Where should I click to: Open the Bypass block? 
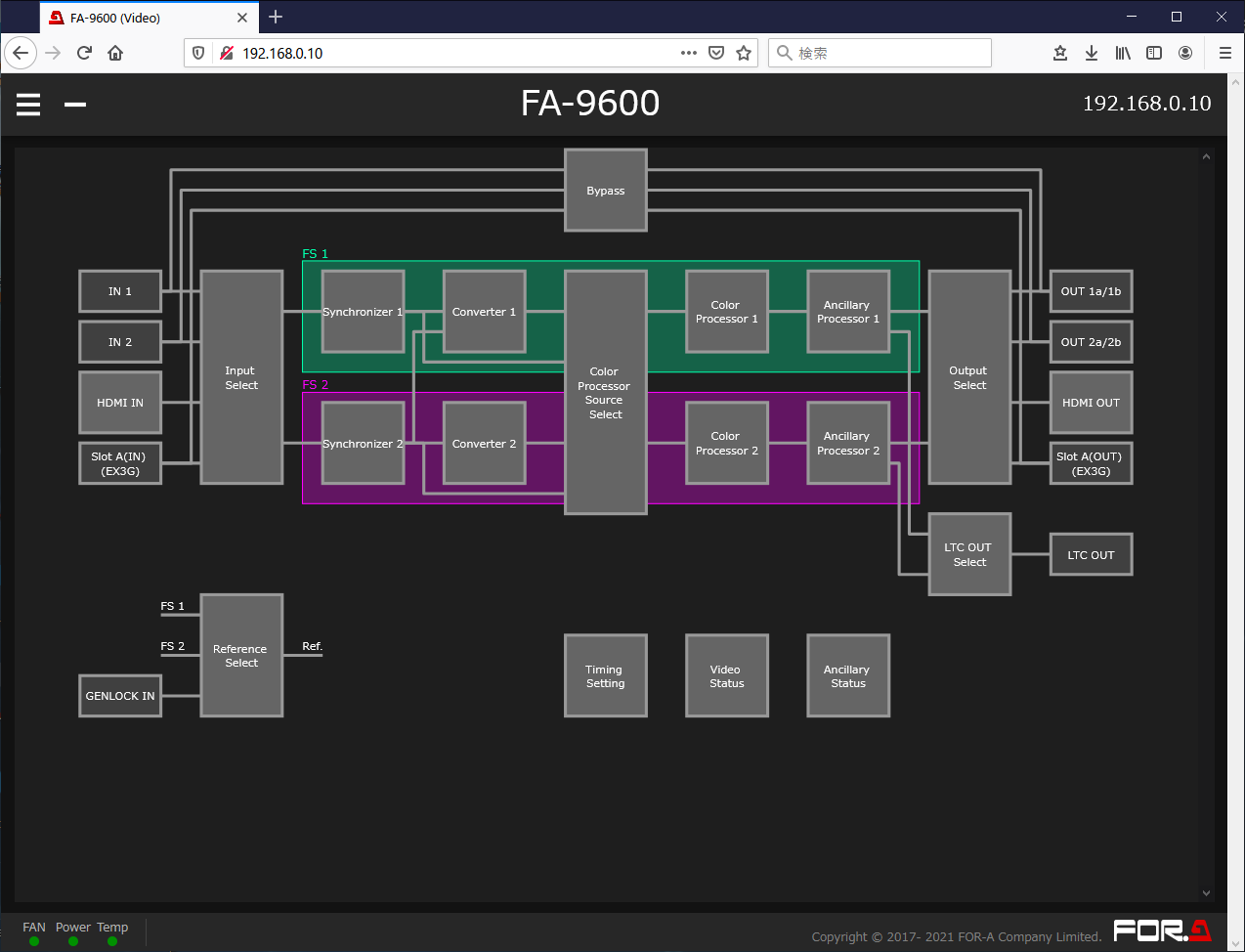coord(606,191)
